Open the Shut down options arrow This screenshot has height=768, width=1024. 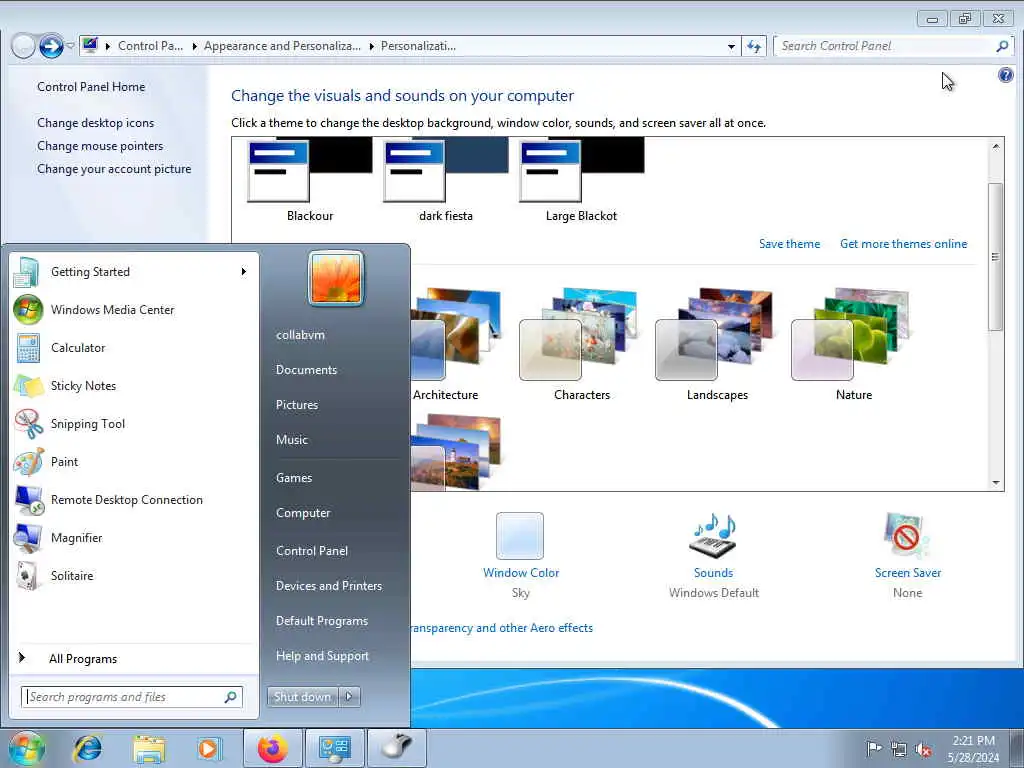tap(349, 696)
